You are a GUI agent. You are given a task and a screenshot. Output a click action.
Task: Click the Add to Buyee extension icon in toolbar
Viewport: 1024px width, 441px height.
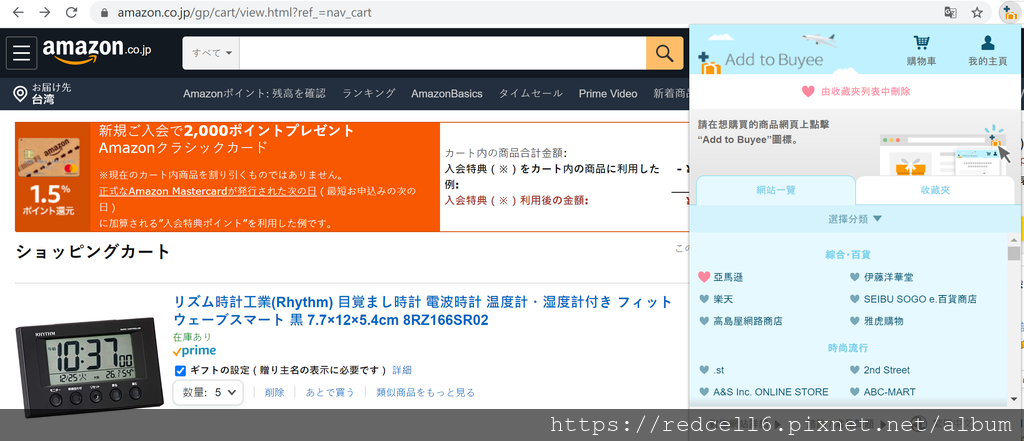[x=1010, y=12]
